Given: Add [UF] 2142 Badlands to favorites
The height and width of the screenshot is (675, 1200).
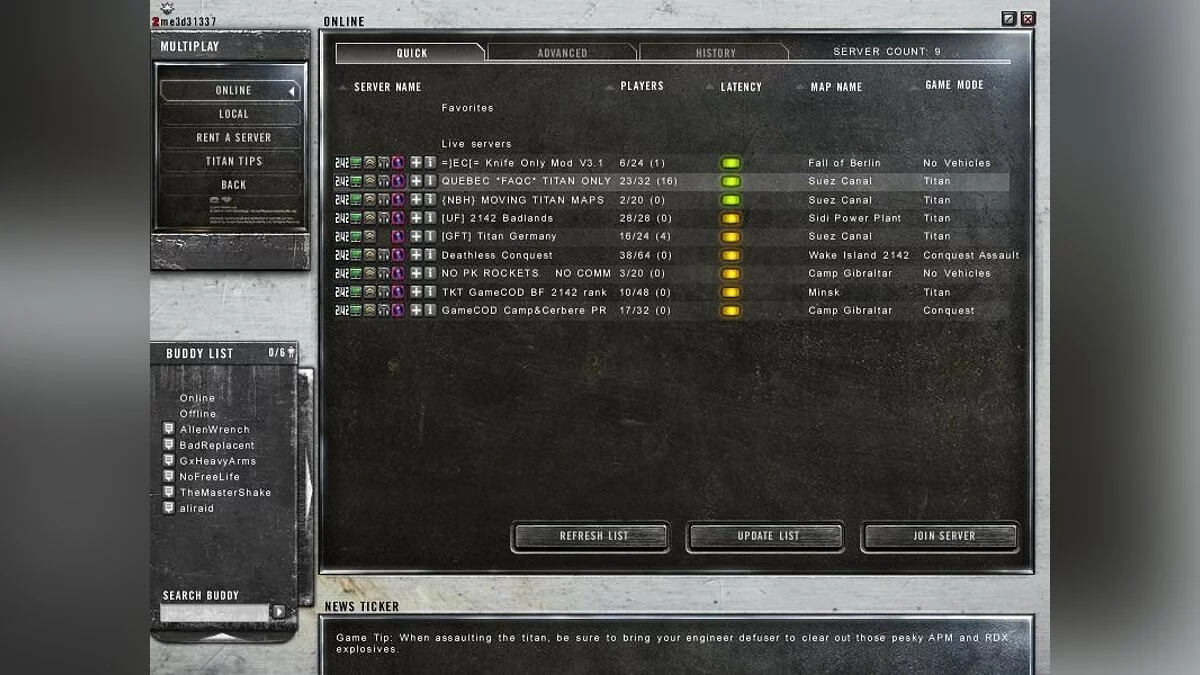Looking at the screenshot, I should 416,218.
